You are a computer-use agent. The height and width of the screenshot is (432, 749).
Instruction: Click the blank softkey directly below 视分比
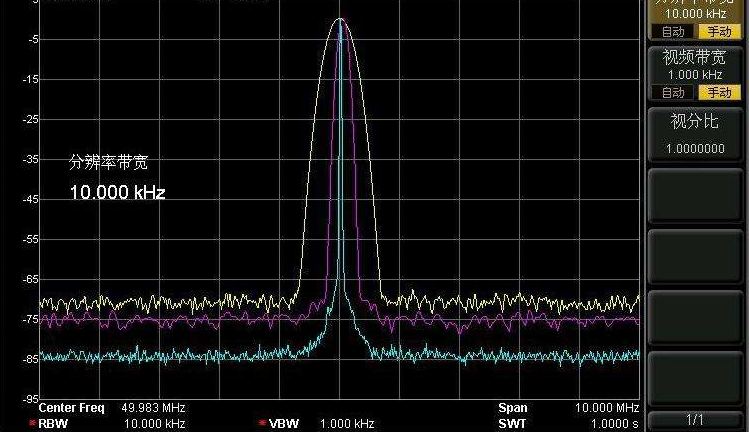(x=695, y=195)
